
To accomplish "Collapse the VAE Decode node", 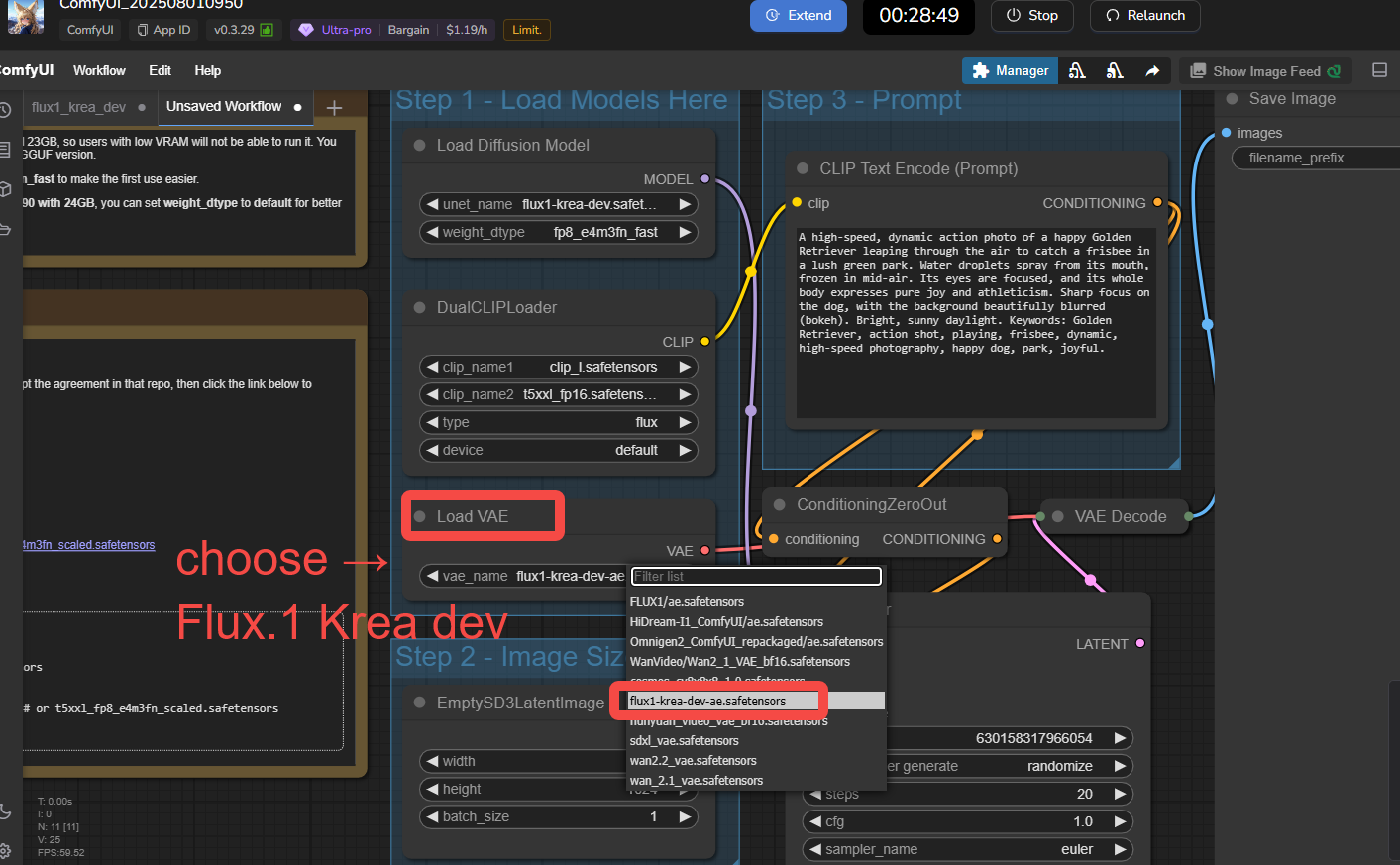I will point(1057,516).
